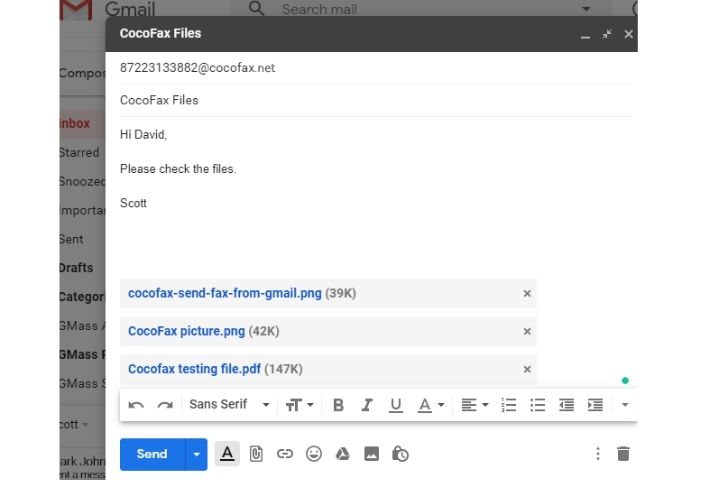Redo the last edit
Screen dimensions: 720x480
(x=165, y=405)
